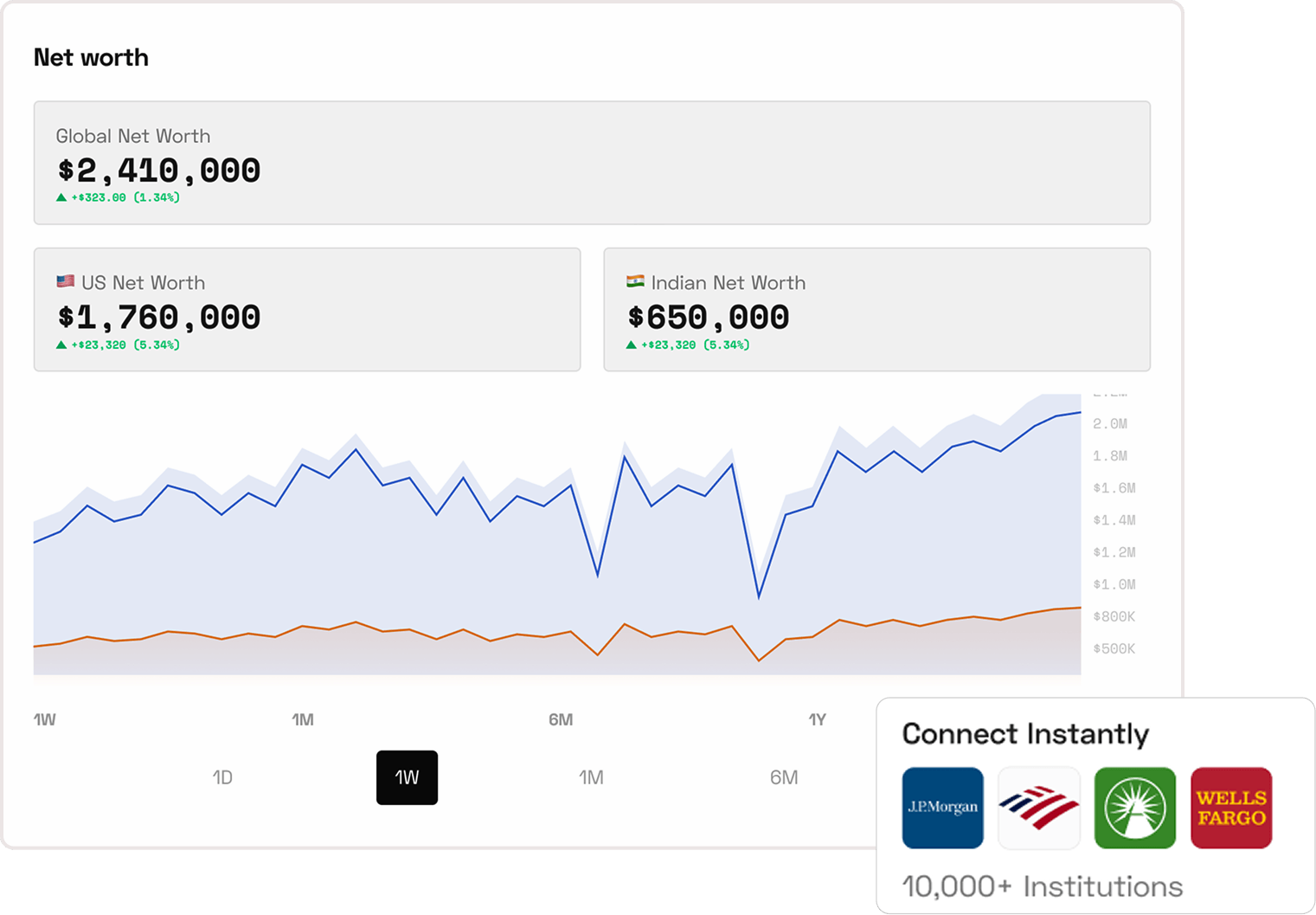
Task: Open the Indian Net Worth card
Action: point(876,310)
